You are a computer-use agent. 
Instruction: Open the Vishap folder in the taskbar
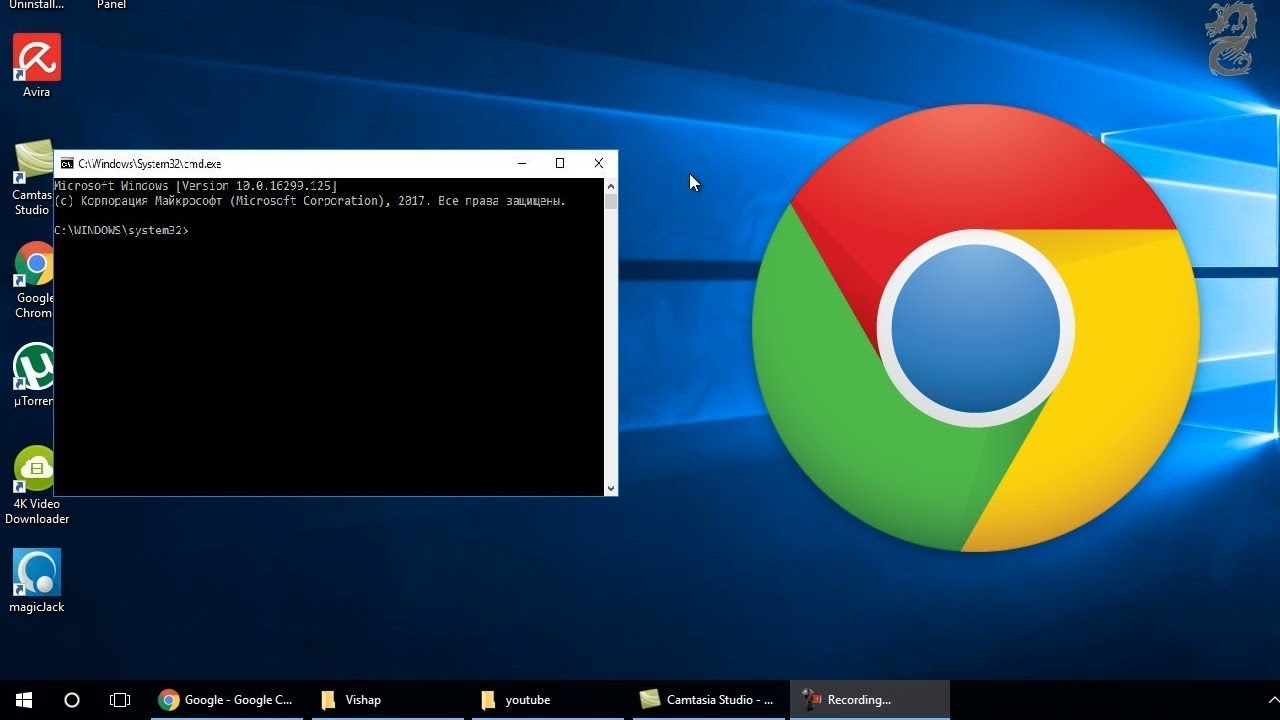(x=387, y=700)
